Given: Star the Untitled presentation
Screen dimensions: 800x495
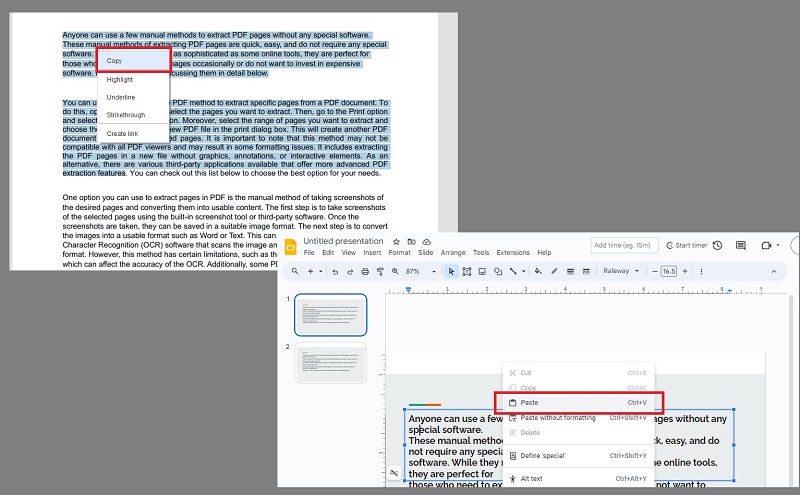Looking at the screenshot, I should pos(396,241).
